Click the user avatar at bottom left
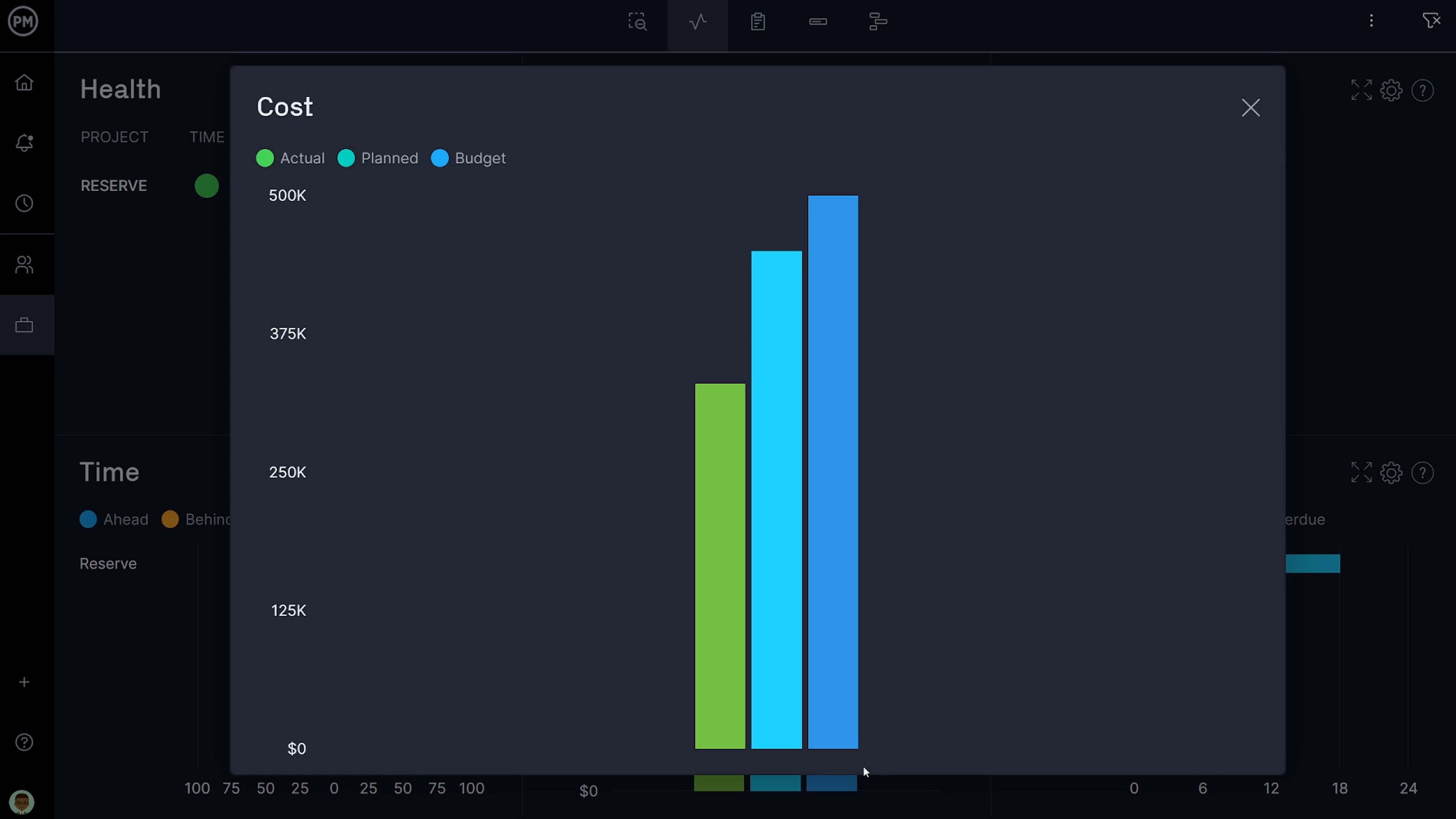This screenshot has height=819, width=1456. coord(22,802)
